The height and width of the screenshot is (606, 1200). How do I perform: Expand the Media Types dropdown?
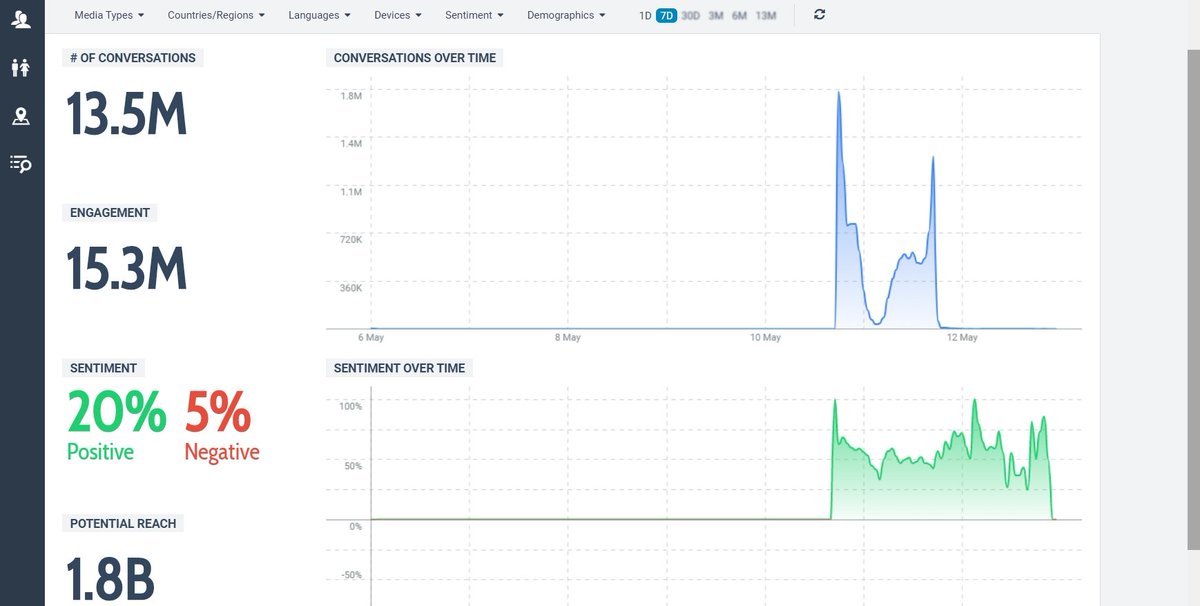(109, 15)
